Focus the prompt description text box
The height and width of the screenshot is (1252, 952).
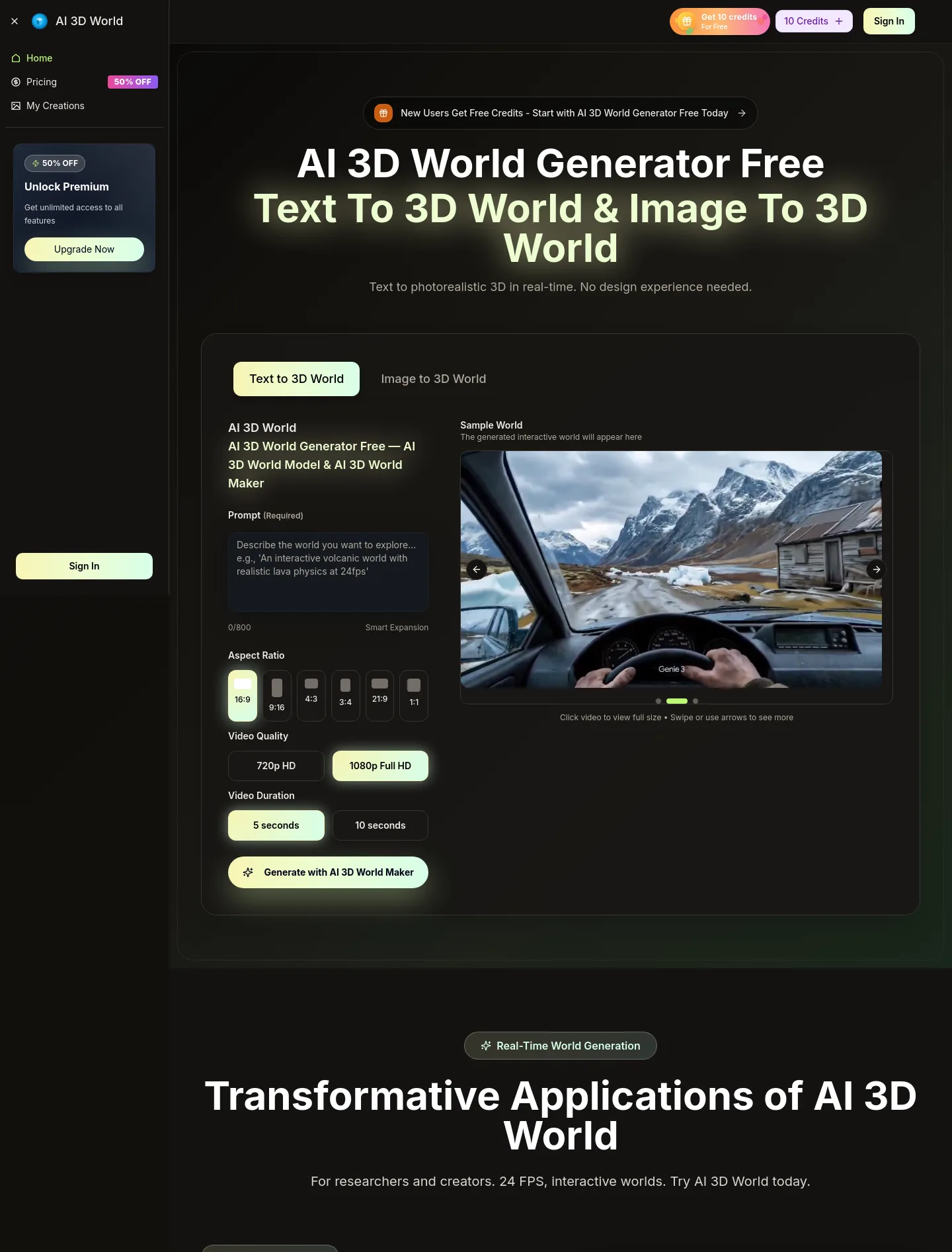[x=328, y=572]
